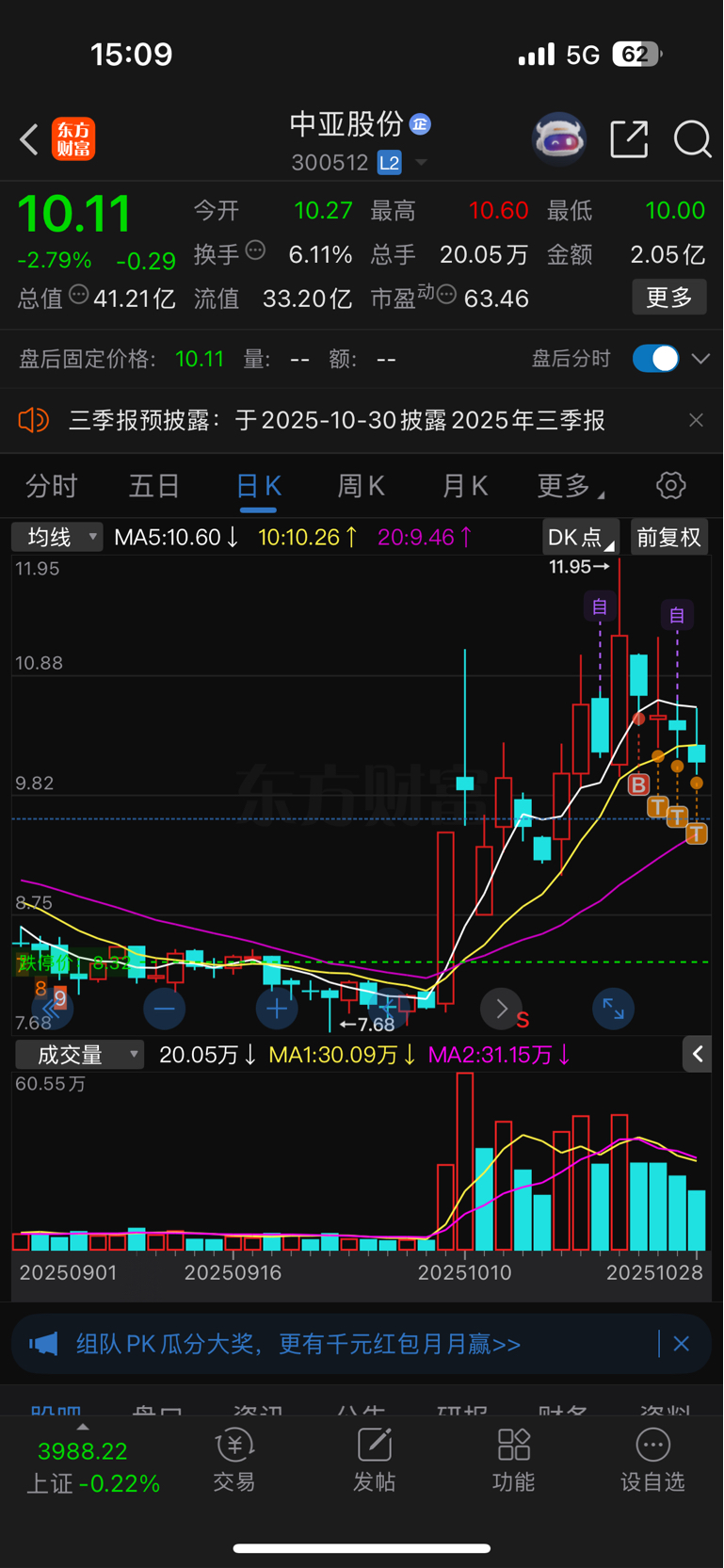Select the 日K chart tab

(x=258, y=486)
